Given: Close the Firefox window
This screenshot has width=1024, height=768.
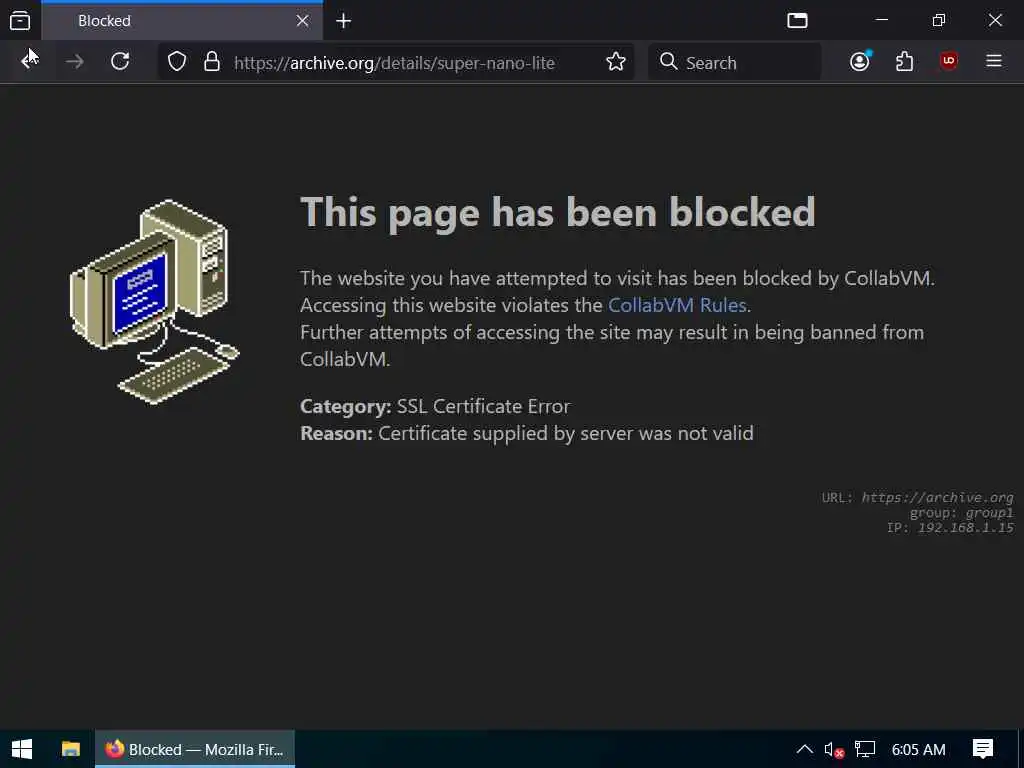Looking at the screenshot, I should [x=995, y=20].
